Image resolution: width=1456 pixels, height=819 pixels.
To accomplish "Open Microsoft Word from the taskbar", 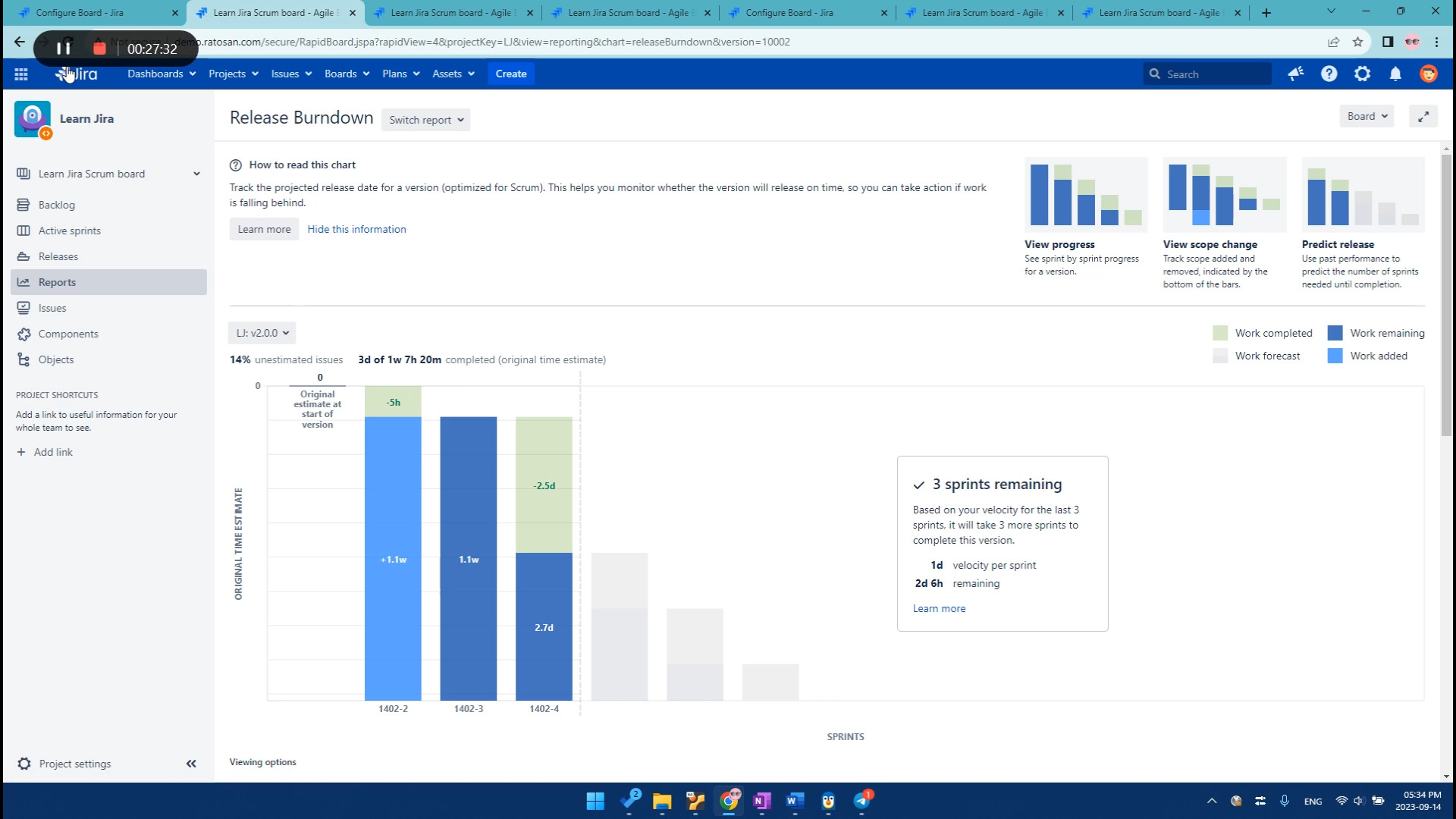I will point(795,801).
